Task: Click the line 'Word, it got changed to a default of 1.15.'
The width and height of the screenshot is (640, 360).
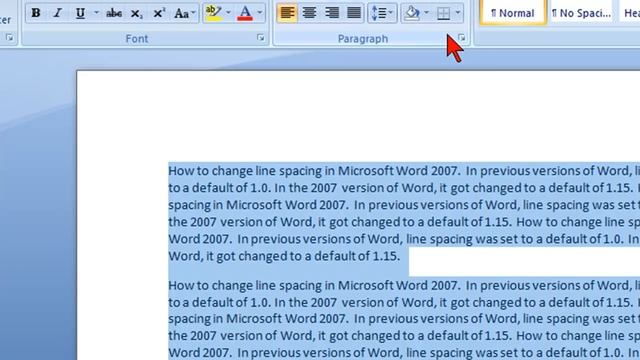Action: pos(284,256)
